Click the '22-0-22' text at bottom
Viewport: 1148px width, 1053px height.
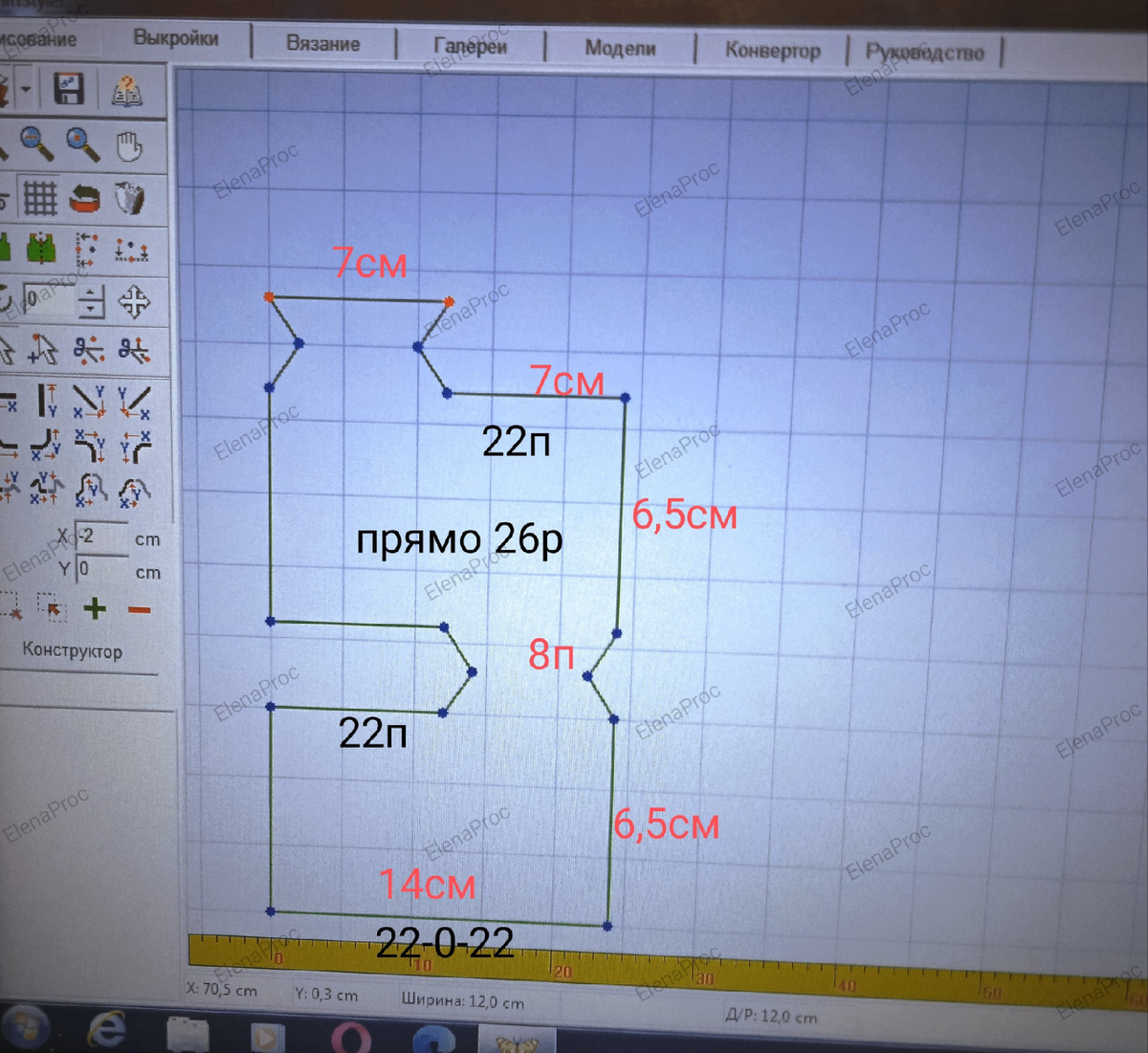[x=445, y=944]
